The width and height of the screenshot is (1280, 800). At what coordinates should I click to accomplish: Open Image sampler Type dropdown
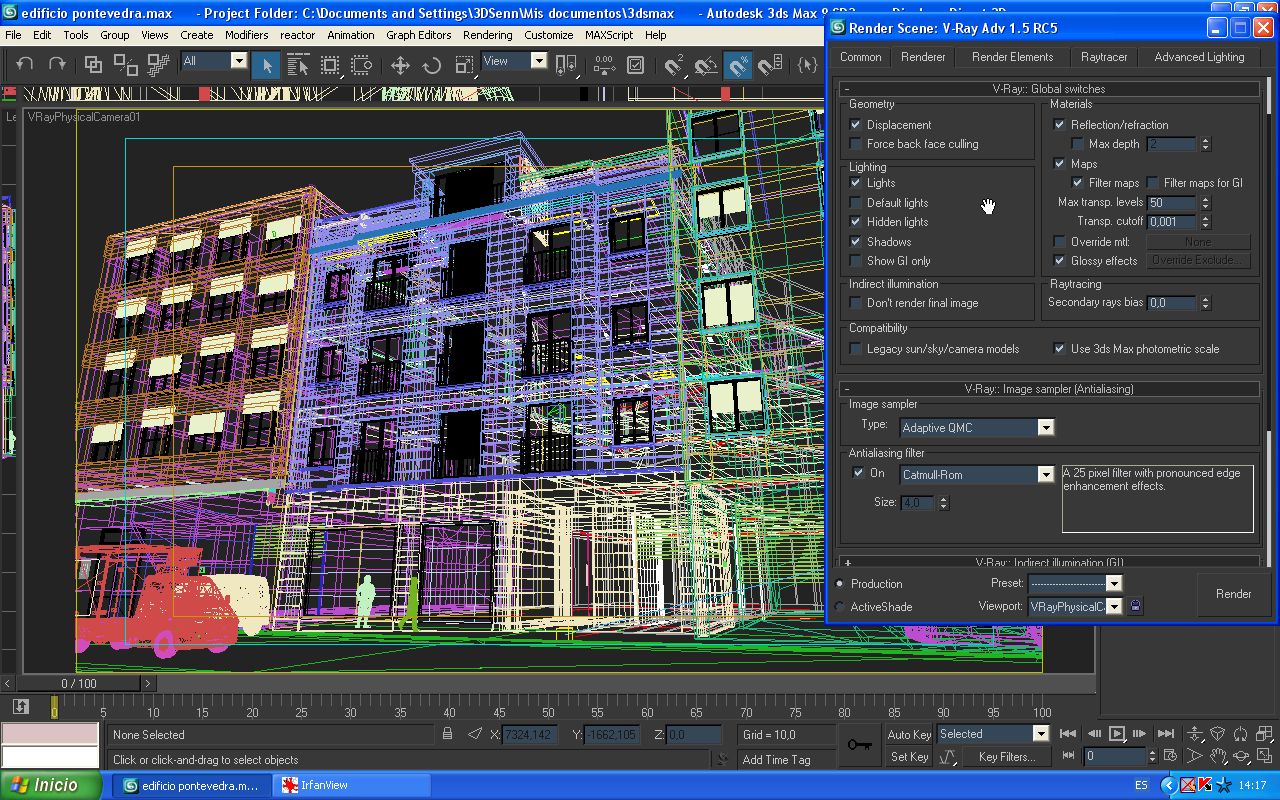[x=977, y=428]
